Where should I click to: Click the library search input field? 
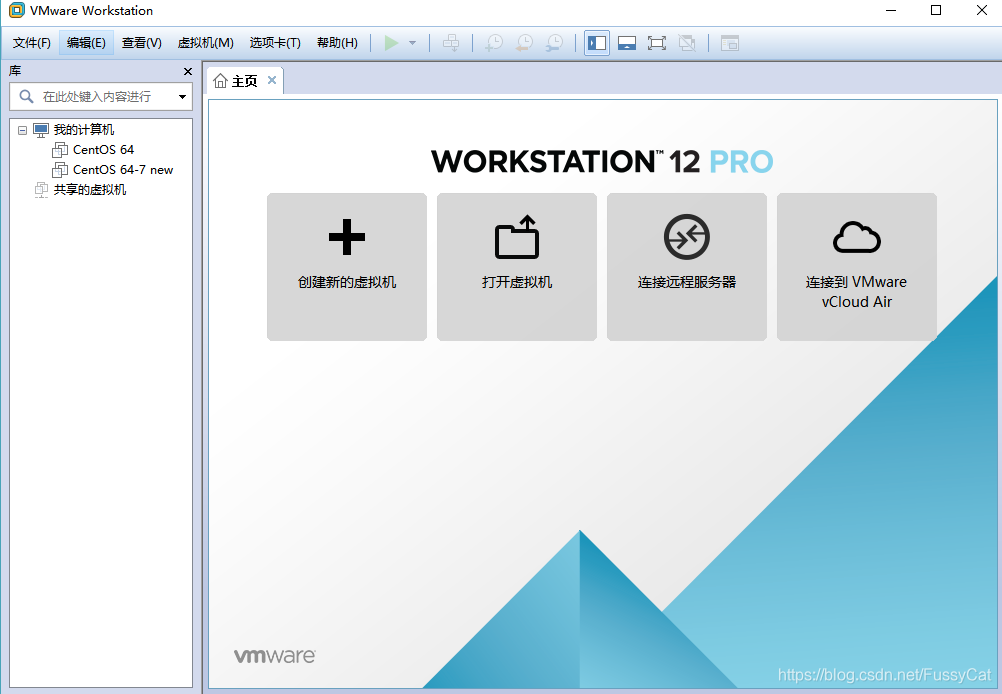click(x=101, y=96)
